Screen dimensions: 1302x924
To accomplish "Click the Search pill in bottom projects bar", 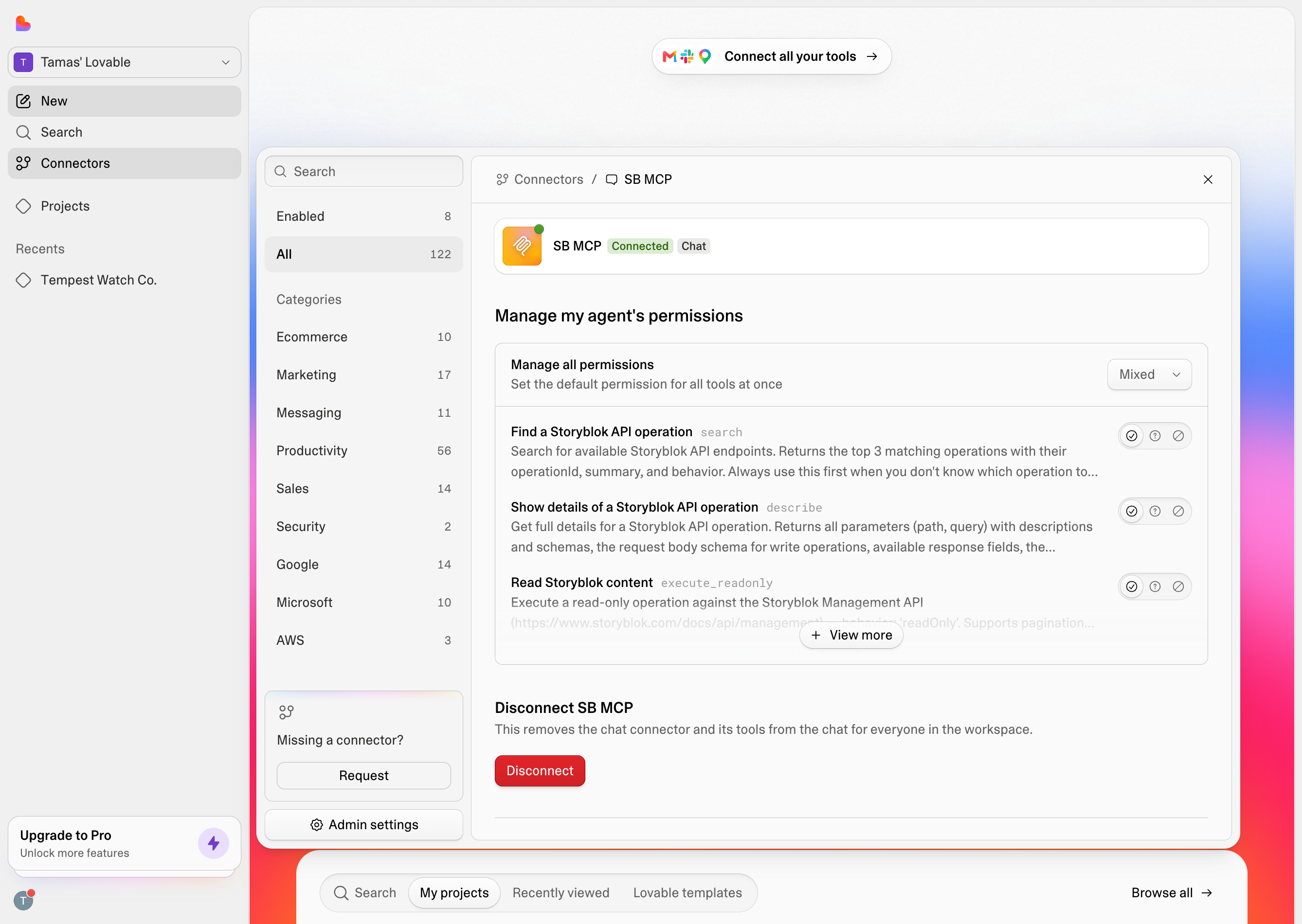I will (x=365, y=893).
